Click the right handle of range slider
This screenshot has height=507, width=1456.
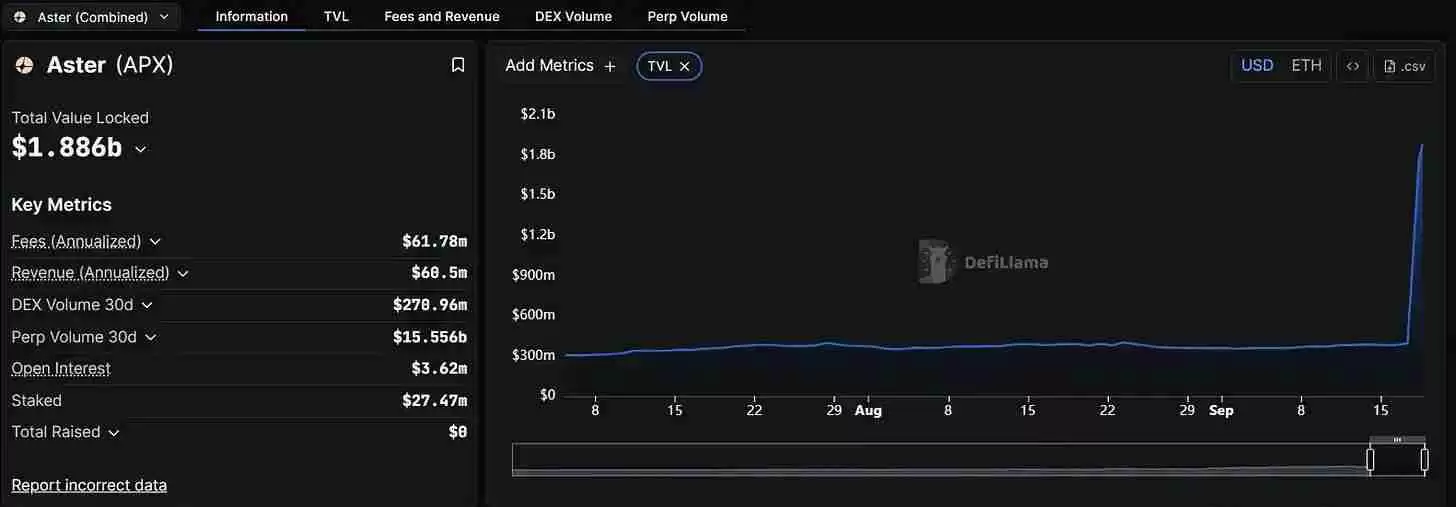[x=1424, y=460]
